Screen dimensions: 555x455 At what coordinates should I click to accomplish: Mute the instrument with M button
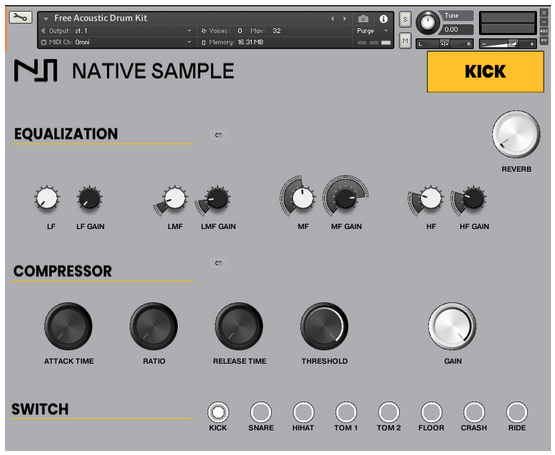405,41
